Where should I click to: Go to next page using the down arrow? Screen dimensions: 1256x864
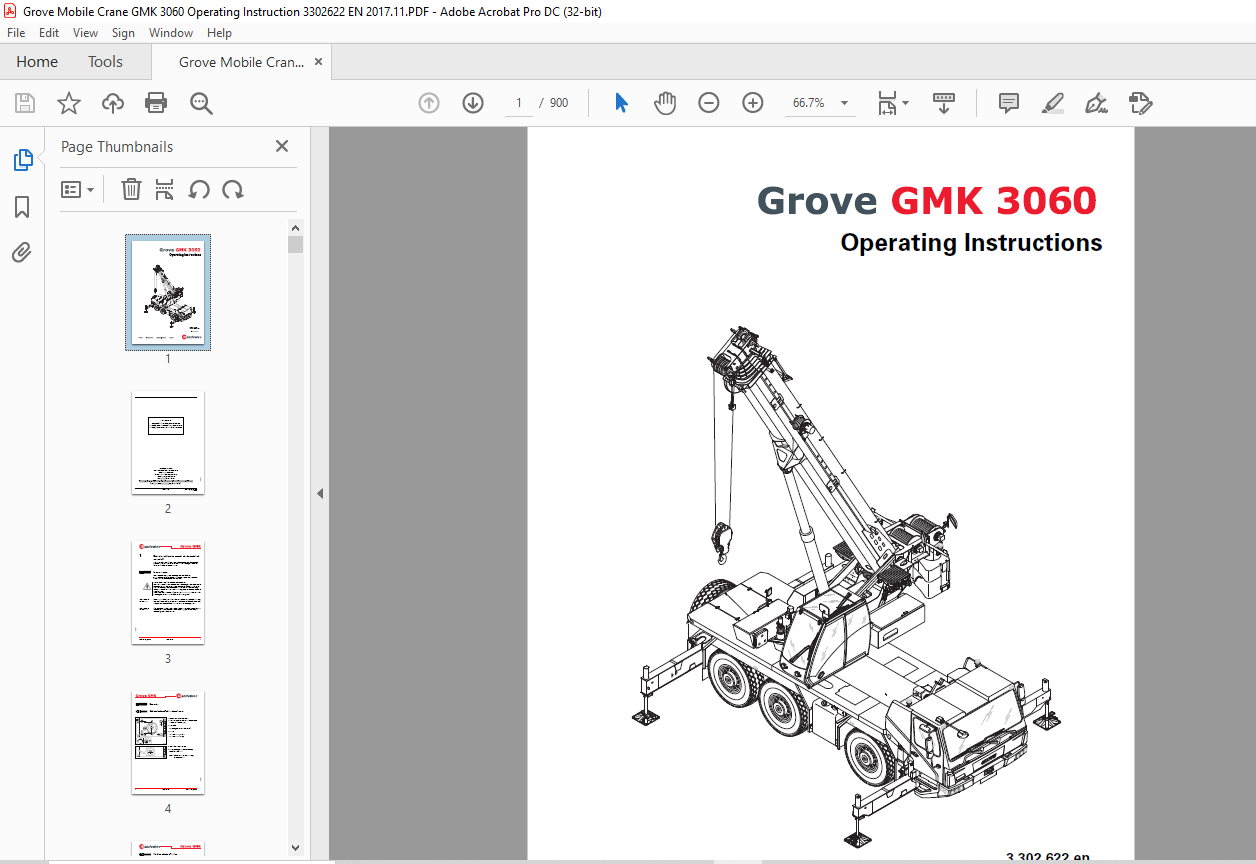pyautogui.click(x=473, y=103)
